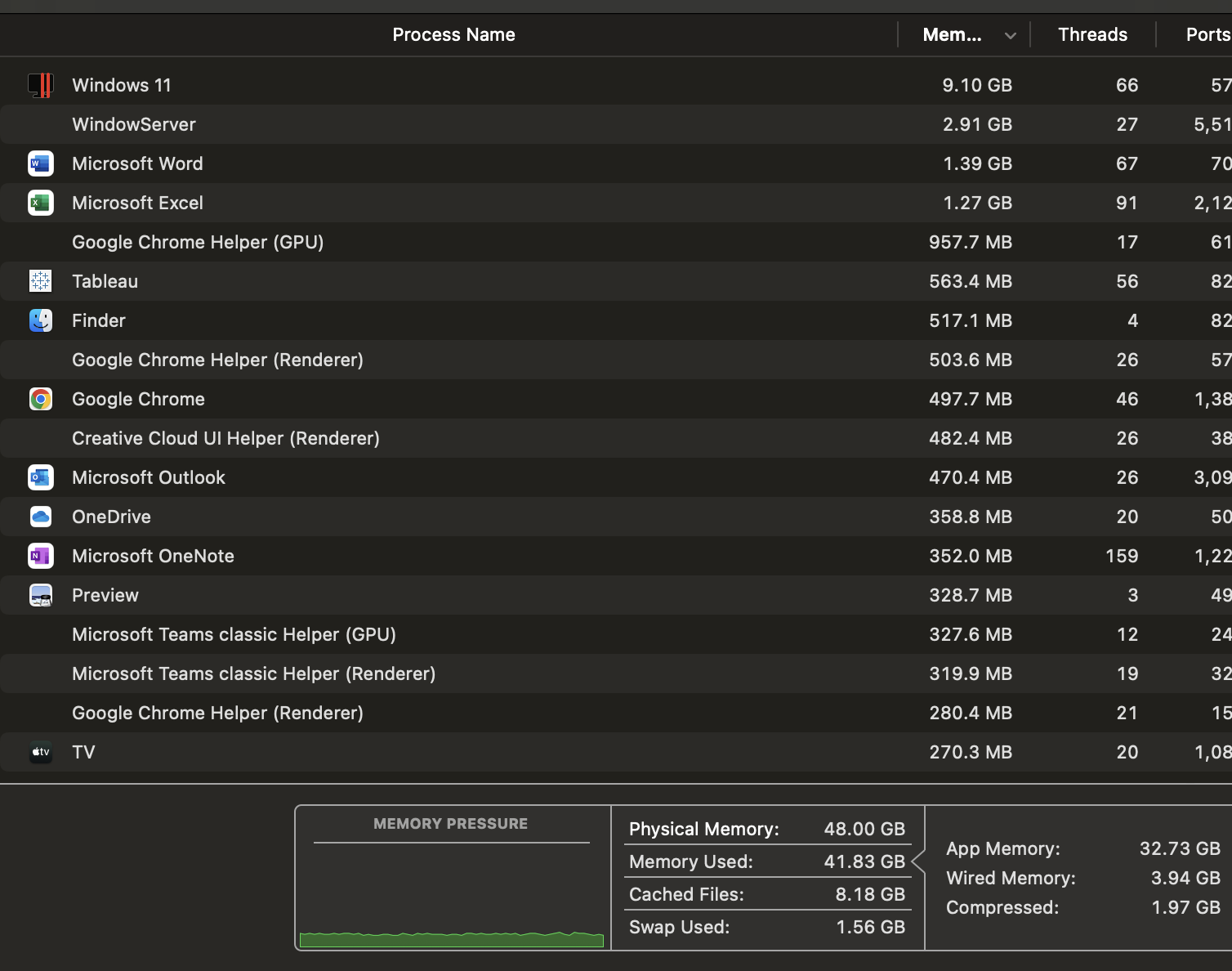Click the Apple TV app icon

(x=41, y=752)
